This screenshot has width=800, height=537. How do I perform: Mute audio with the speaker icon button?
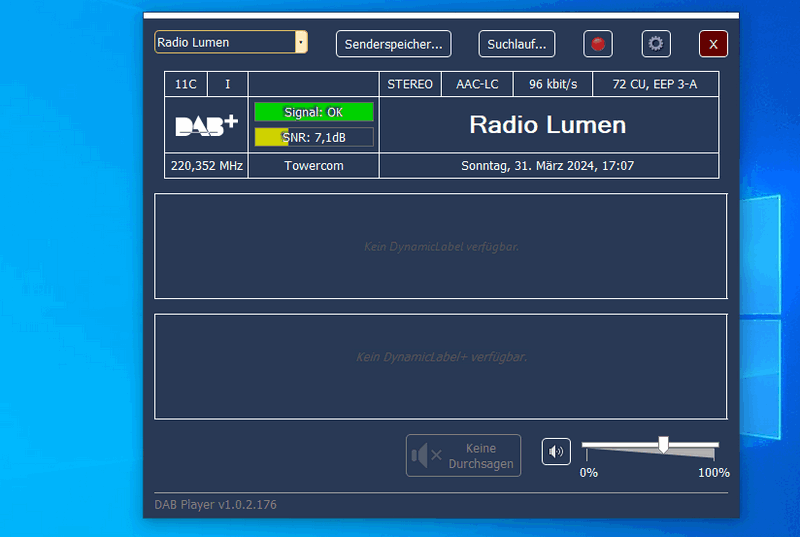click(556, 451)
